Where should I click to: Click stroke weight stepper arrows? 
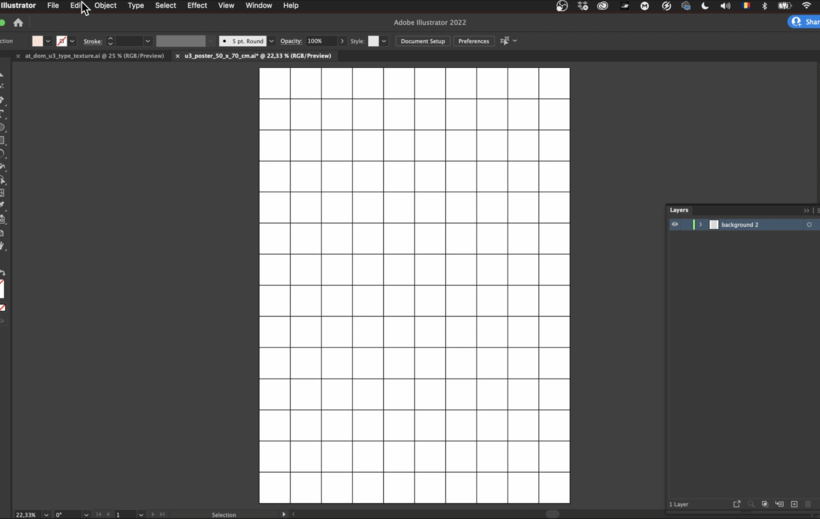pos(110,41)
